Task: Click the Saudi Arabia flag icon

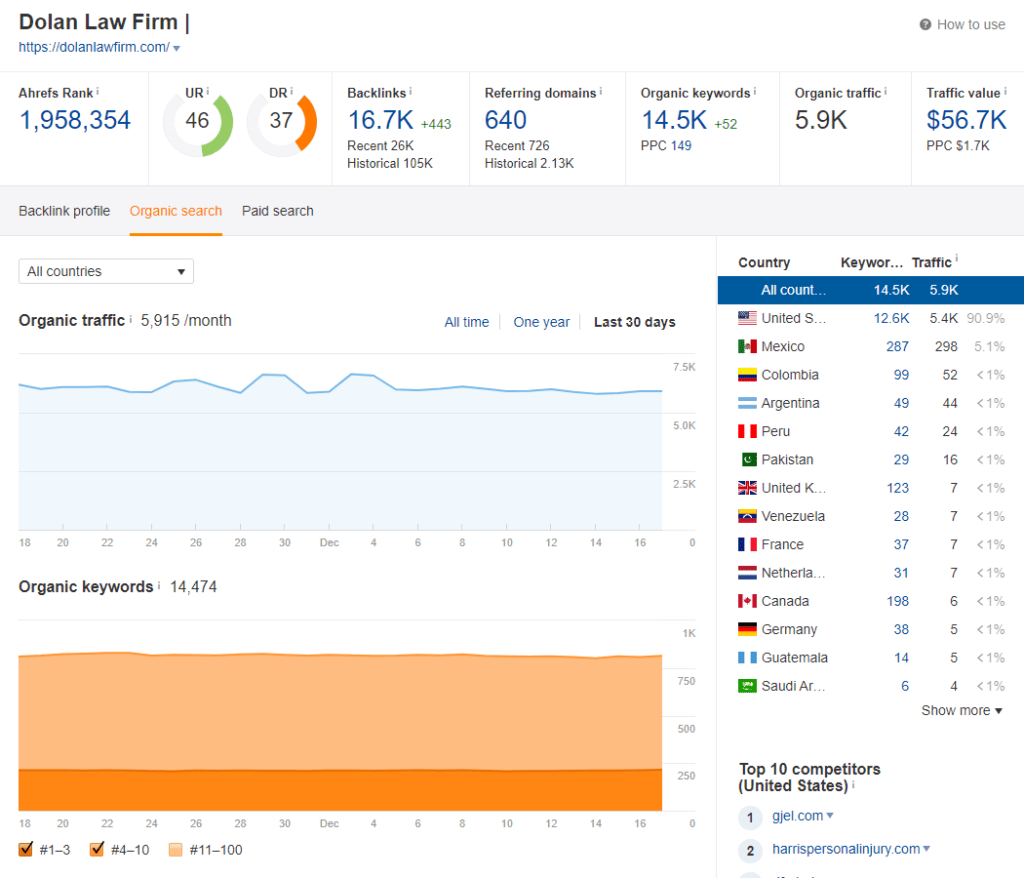Action: click(x=747, y=686)
